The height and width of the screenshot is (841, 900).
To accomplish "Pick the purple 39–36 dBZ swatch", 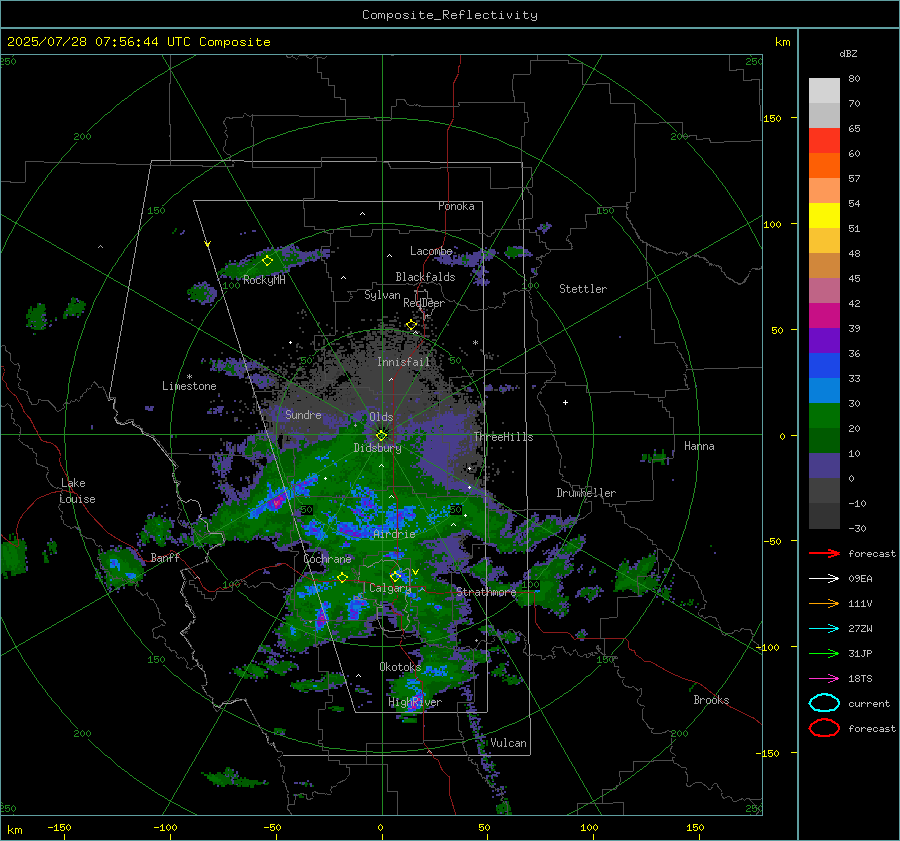I will [x=824, y=340].
